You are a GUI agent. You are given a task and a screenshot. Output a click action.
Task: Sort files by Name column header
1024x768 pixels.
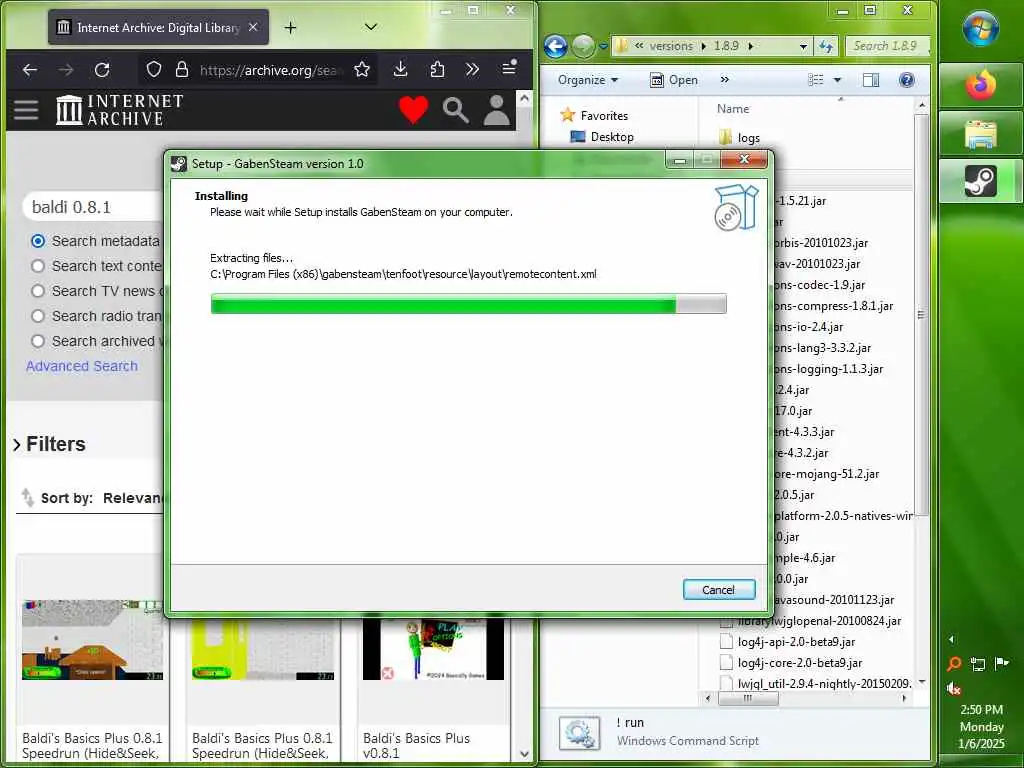pyautogui.click(x=733, y=108)
